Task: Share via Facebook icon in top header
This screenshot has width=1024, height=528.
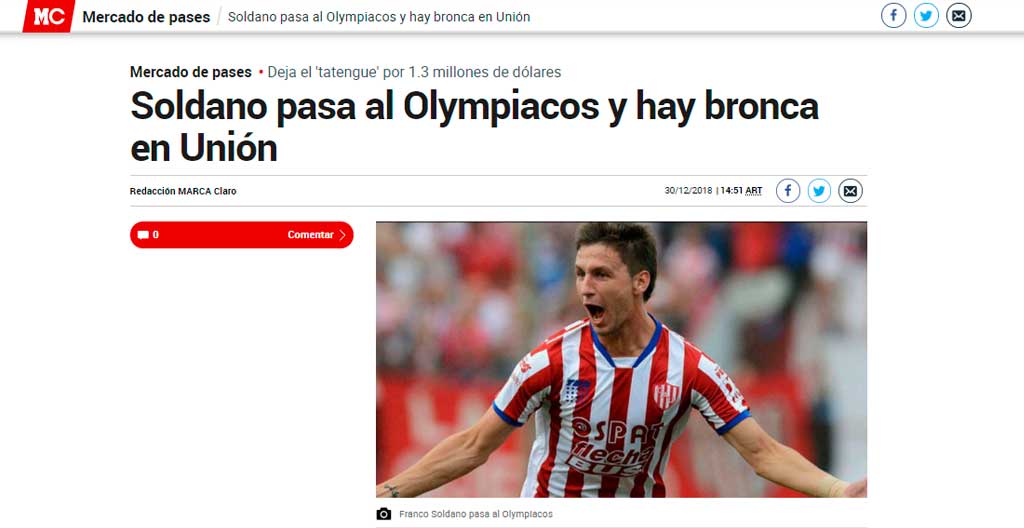Action: (893, 15)
